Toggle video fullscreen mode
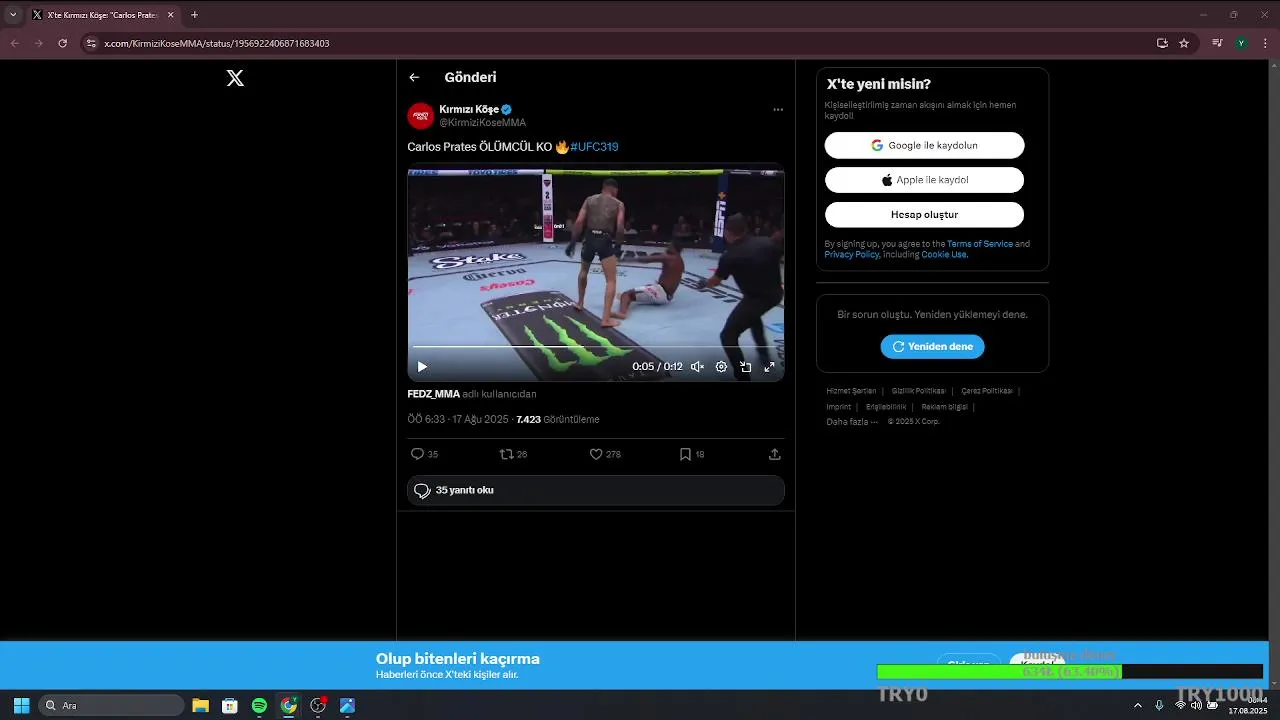The width and height of the screenshot is (1280, 720). tap(769, 367)
